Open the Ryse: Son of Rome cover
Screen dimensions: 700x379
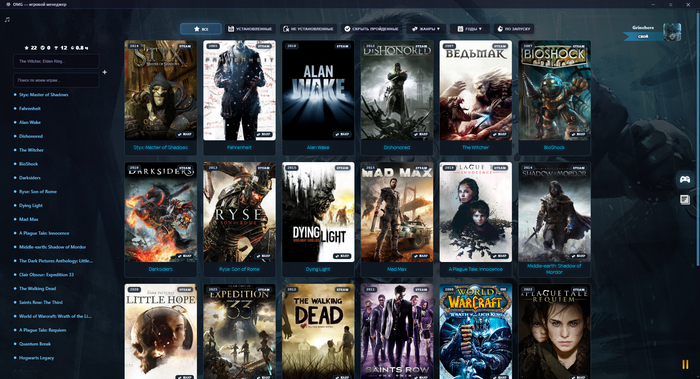click(239, 212)
